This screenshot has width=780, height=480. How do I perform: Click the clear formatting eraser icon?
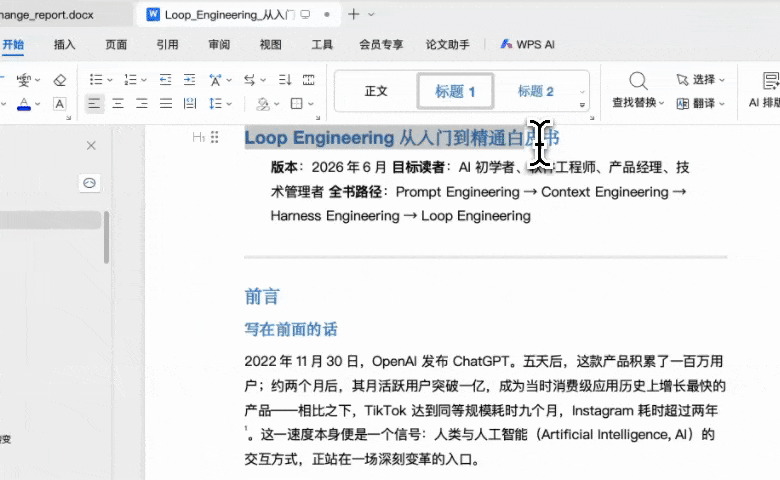[60, 80]
